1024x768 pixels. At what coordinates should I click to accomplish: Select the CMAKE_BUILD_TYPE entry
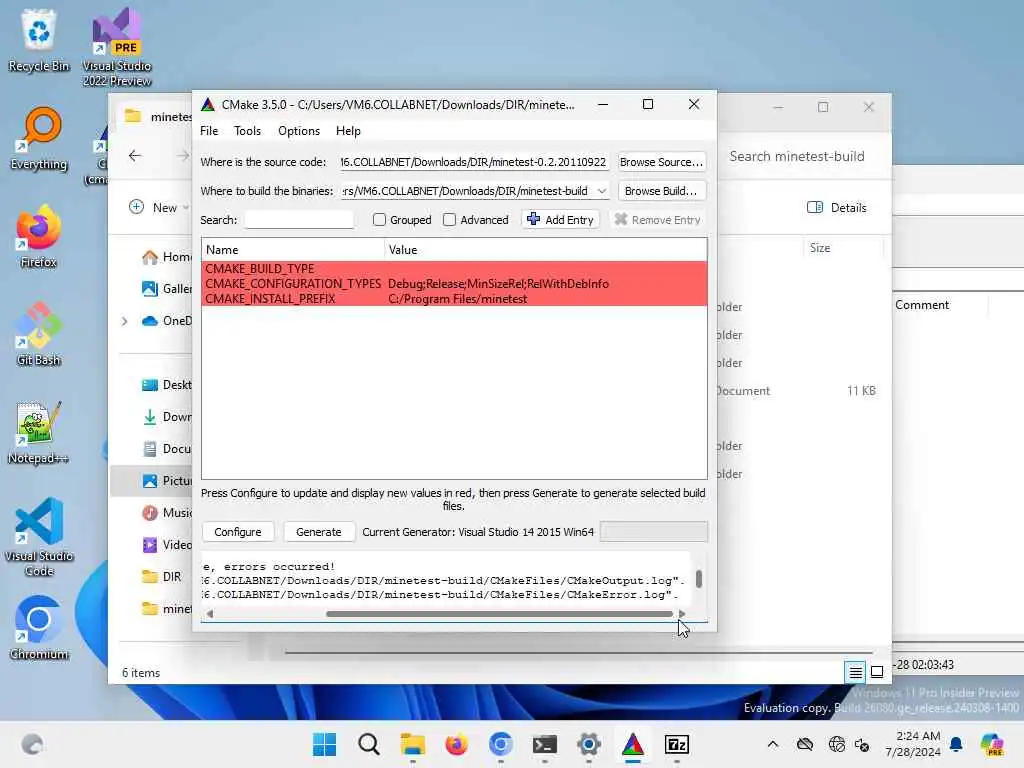point(260,268)
